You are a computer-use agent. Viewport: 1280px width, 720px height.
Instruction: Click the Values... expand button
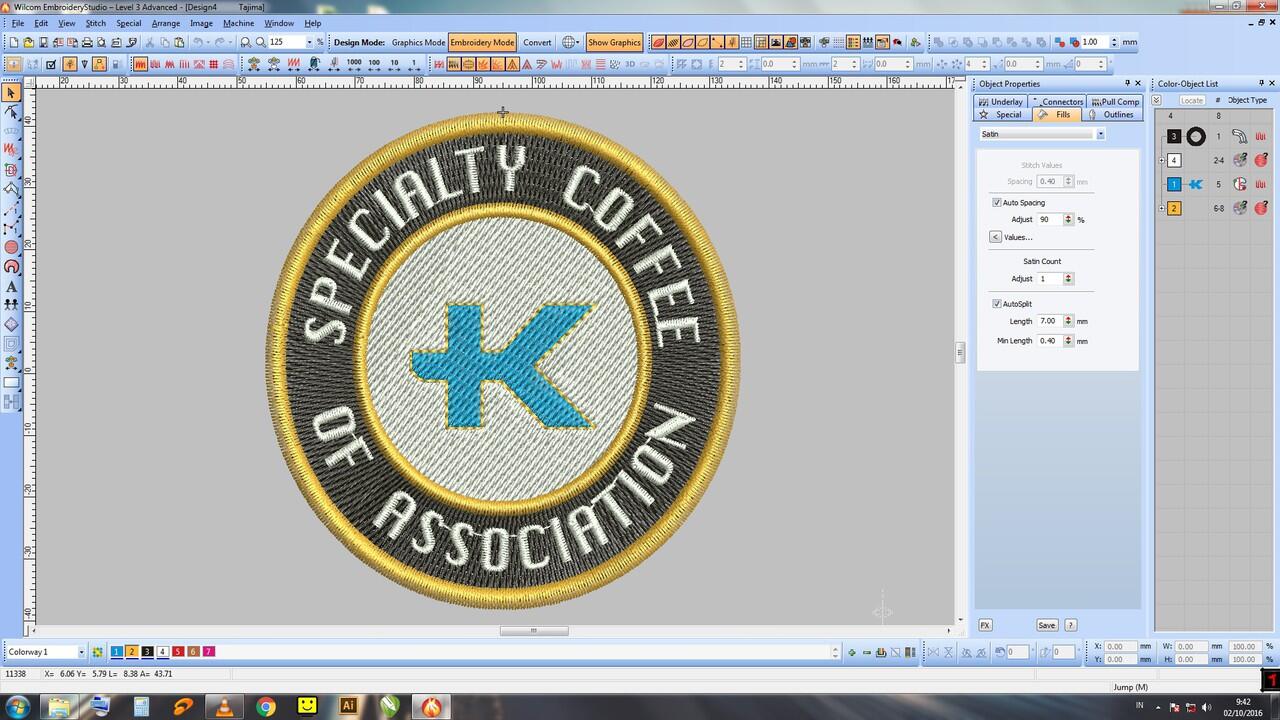click(995, 237)
